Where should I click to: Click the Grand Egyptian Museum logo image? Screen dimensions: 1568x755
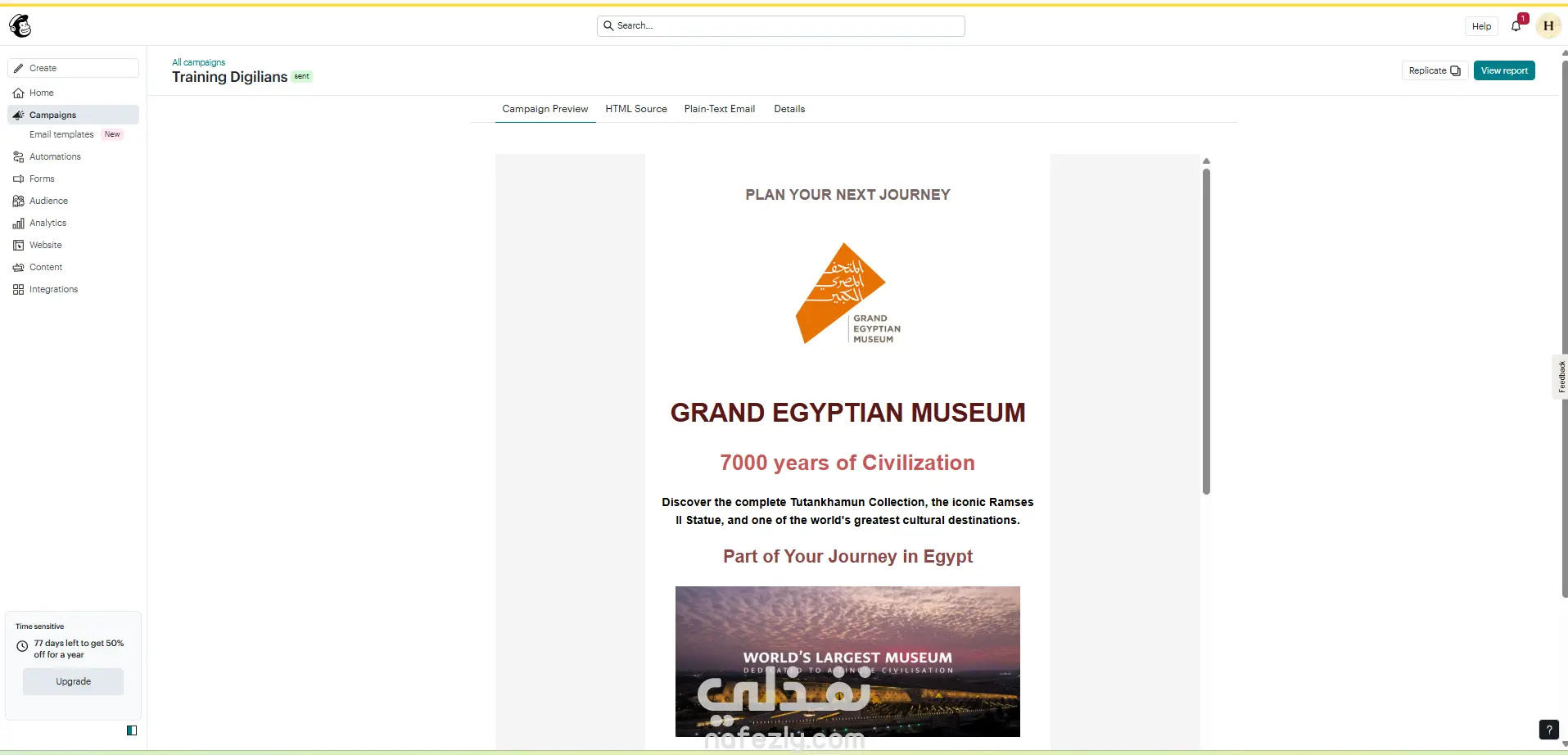tap(847, 293)
